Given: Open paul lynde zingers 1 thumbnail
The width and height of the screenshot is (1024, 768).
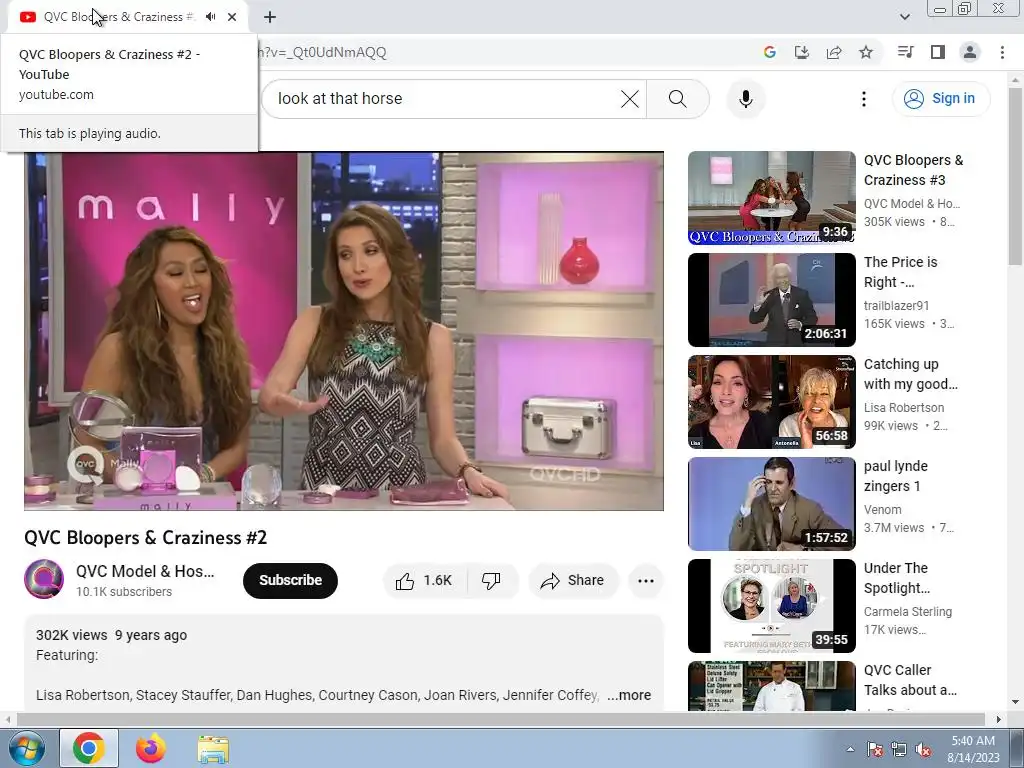Looking at the screenshot, I should tap(771, 504).
